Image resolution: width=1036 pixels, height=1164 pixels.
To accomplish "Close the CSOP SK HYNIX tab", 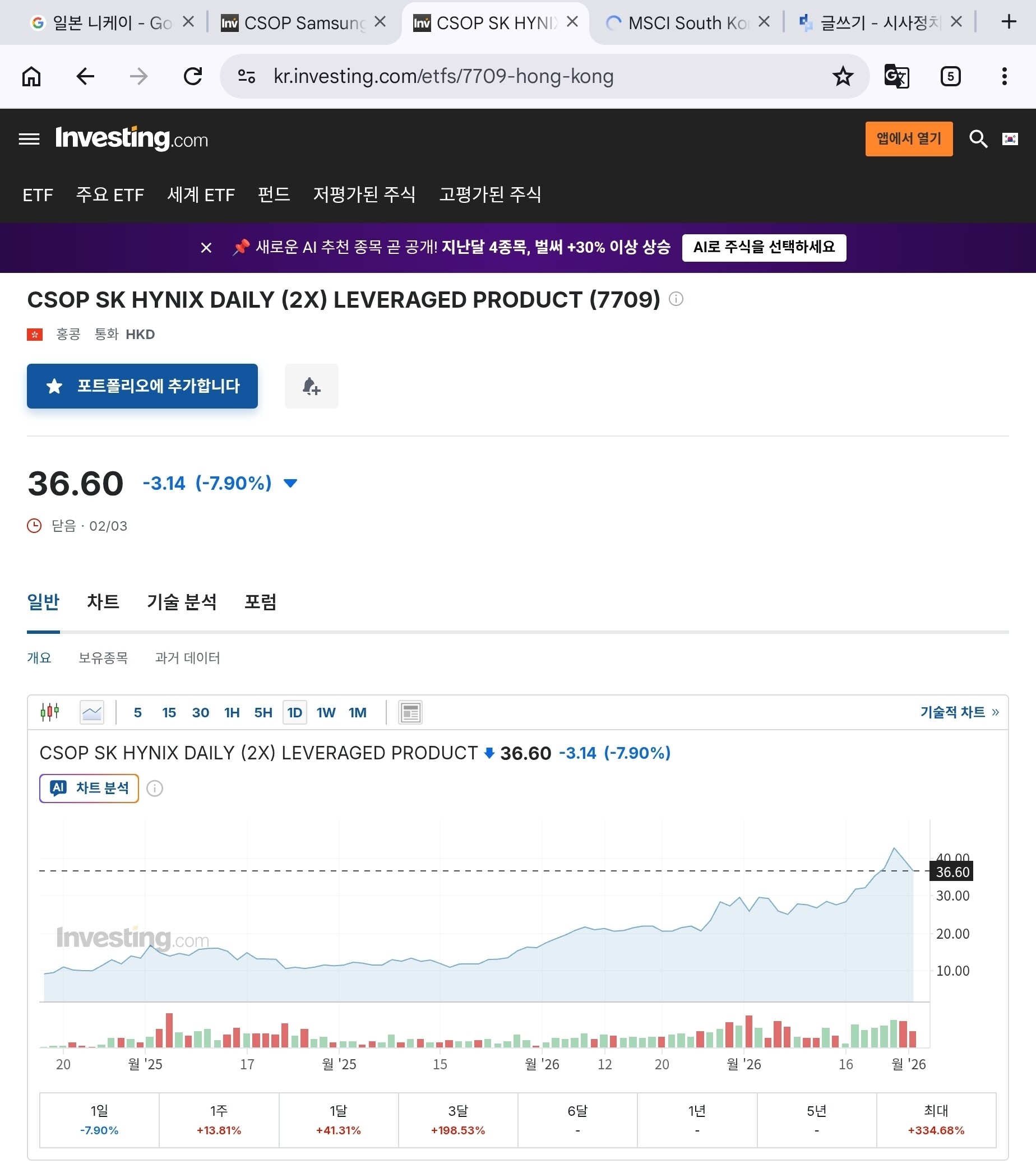I will [573, 22].
